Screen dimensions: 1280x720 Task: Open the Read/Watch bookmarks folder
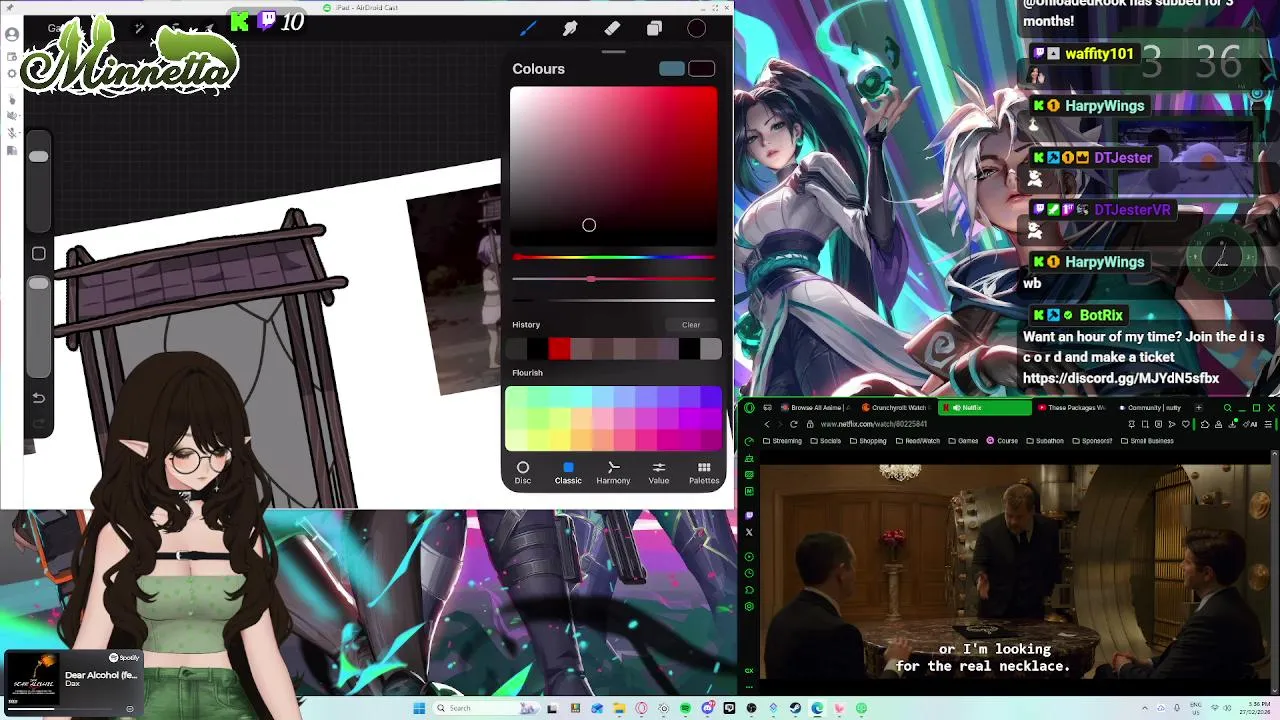coord(918,441)
